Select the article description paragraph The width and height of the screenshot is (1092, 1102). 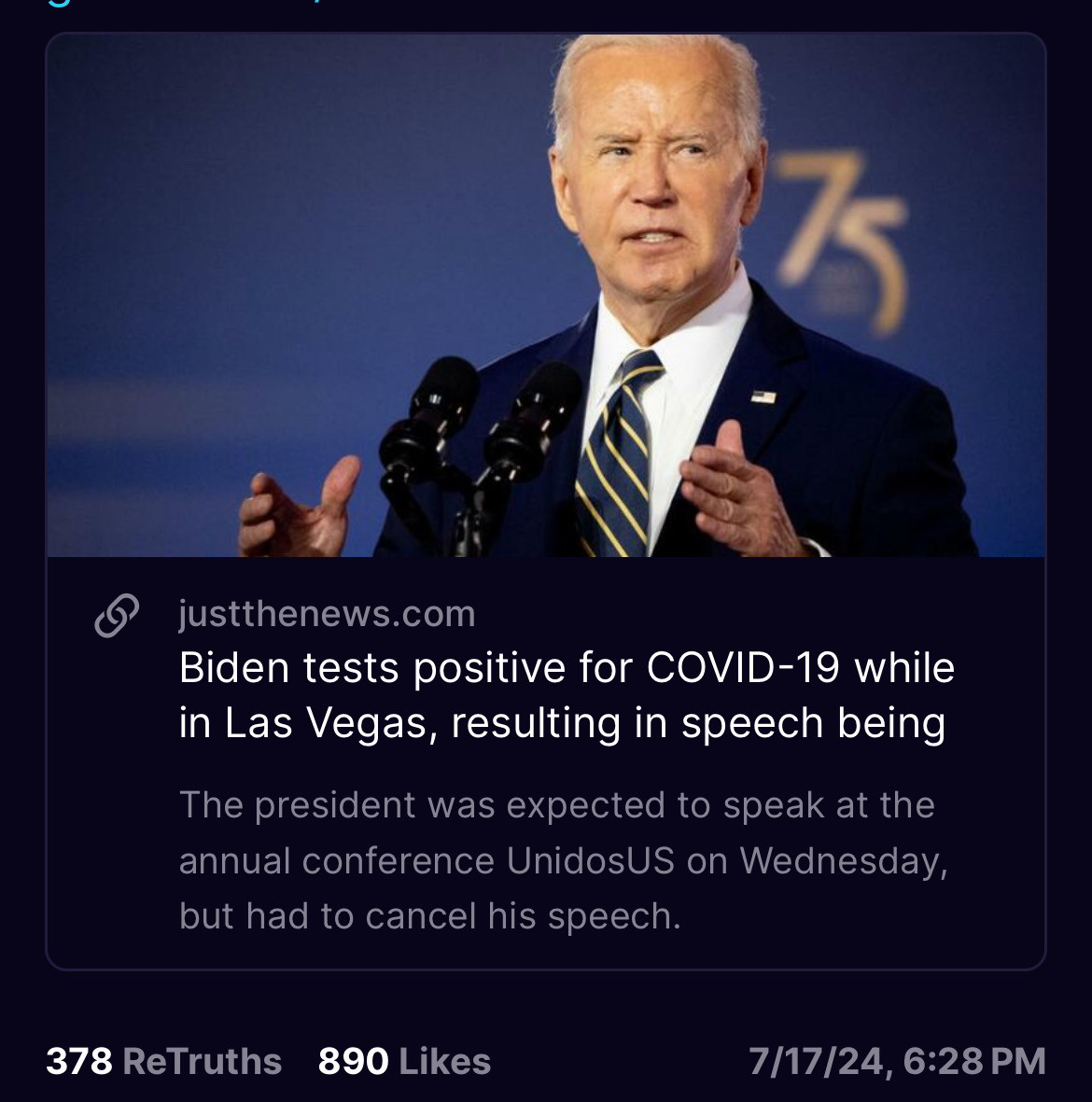coord(563,860)
